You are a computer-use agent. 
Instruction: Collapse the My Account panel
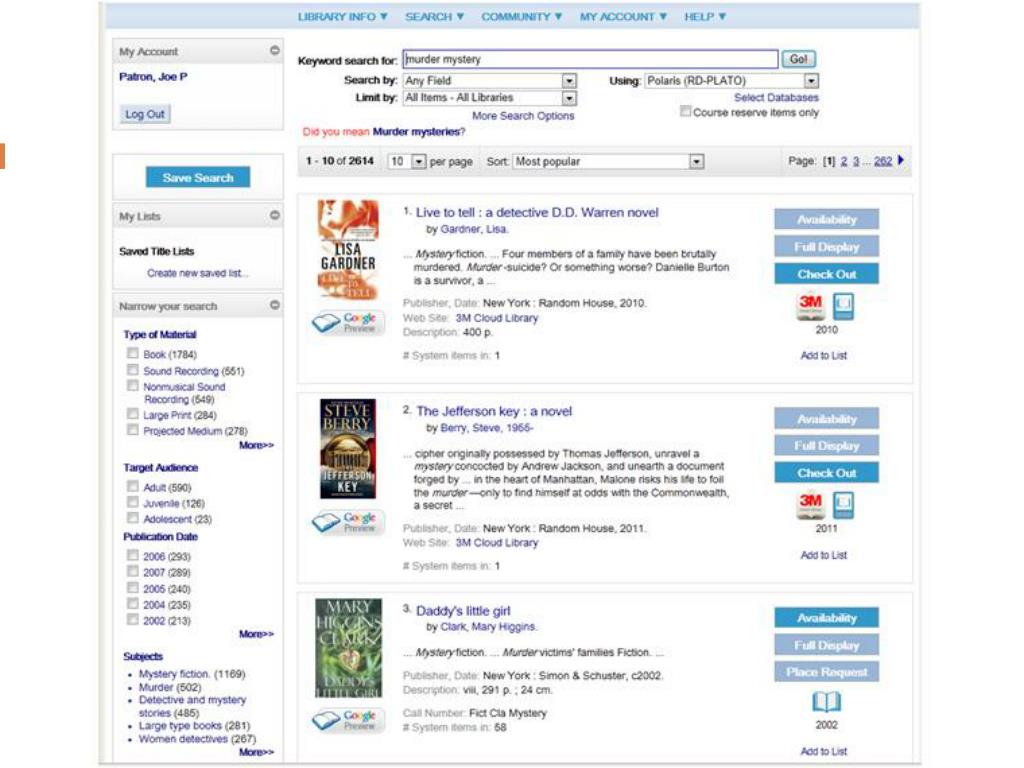coord(275,51)
